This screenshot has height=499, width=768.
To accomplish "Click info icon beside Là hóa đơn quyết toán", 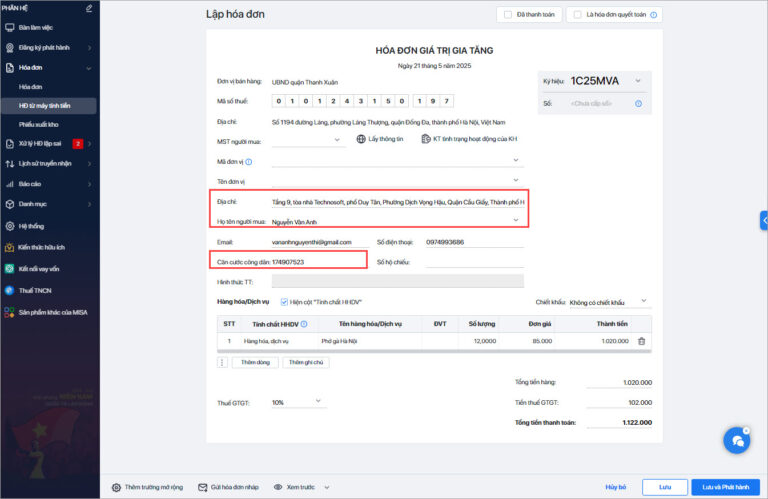I will [x=653, y=15].
